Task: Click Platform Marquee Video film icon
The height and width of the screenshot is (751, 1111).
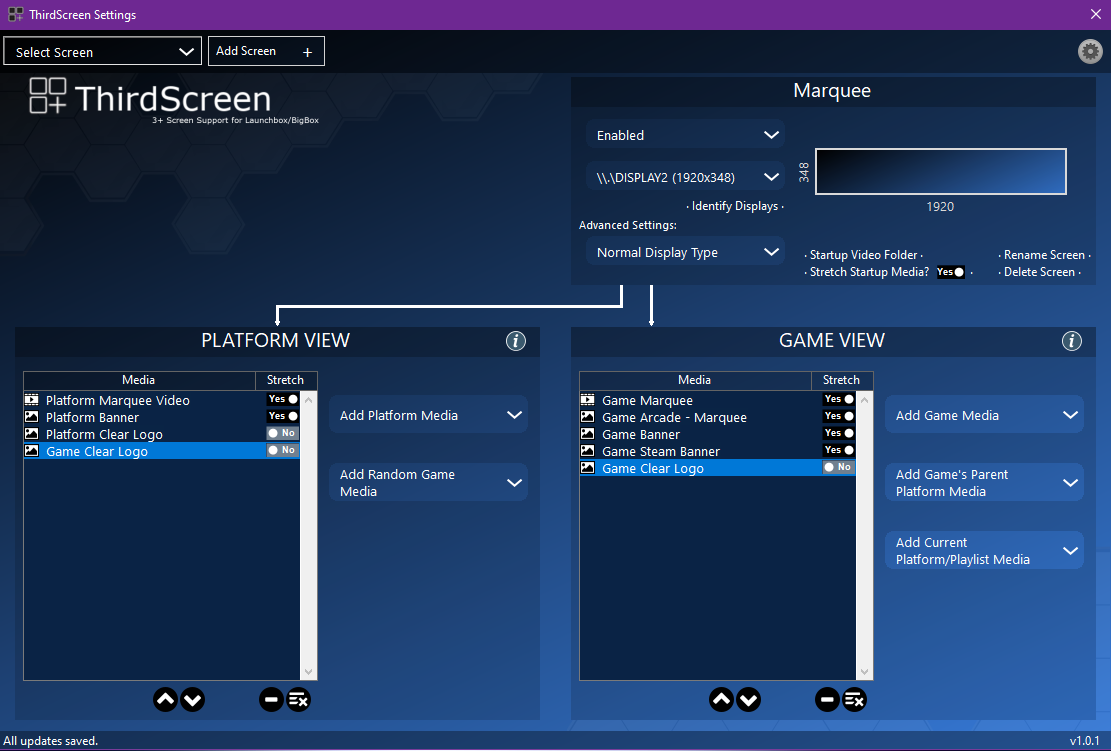Action: tap(32, 400)
